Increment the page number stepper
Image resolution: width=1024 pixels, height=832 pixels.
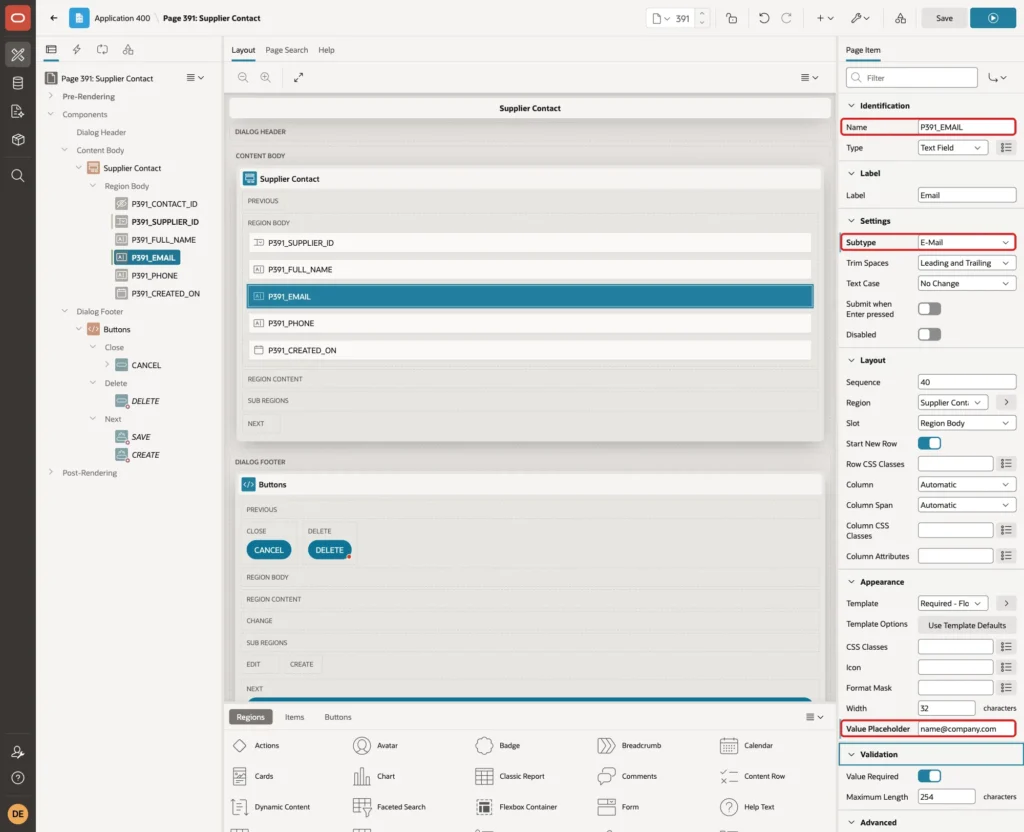[702, 14]
